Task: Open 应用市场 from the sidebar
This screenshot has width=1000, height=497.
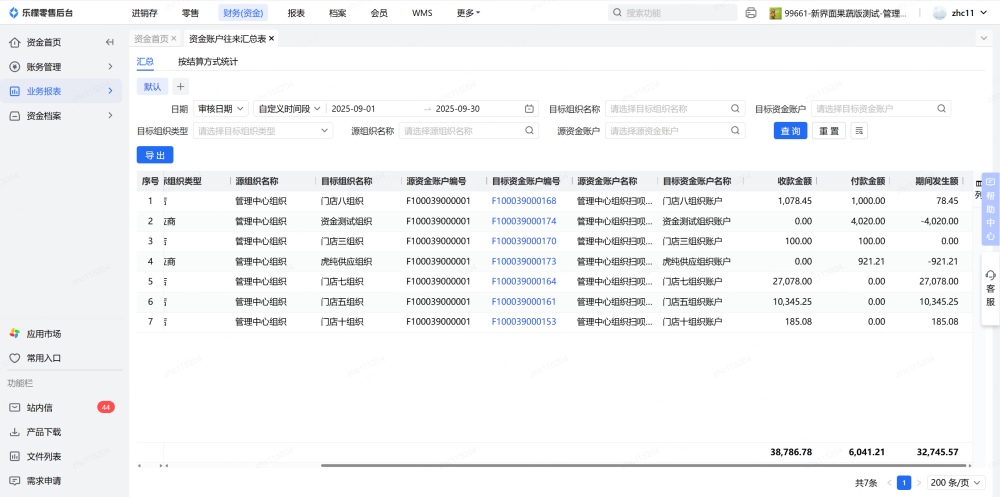Action: point(43,333)
